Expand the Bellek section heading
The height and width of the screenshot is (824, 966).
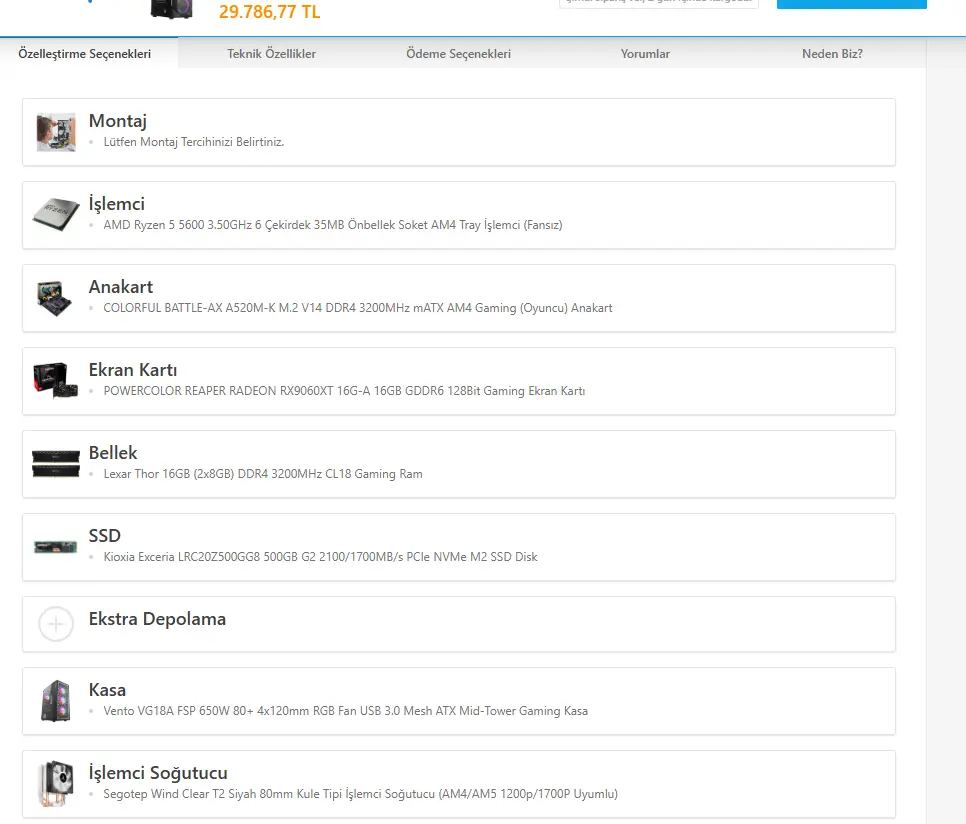[113, 453]
